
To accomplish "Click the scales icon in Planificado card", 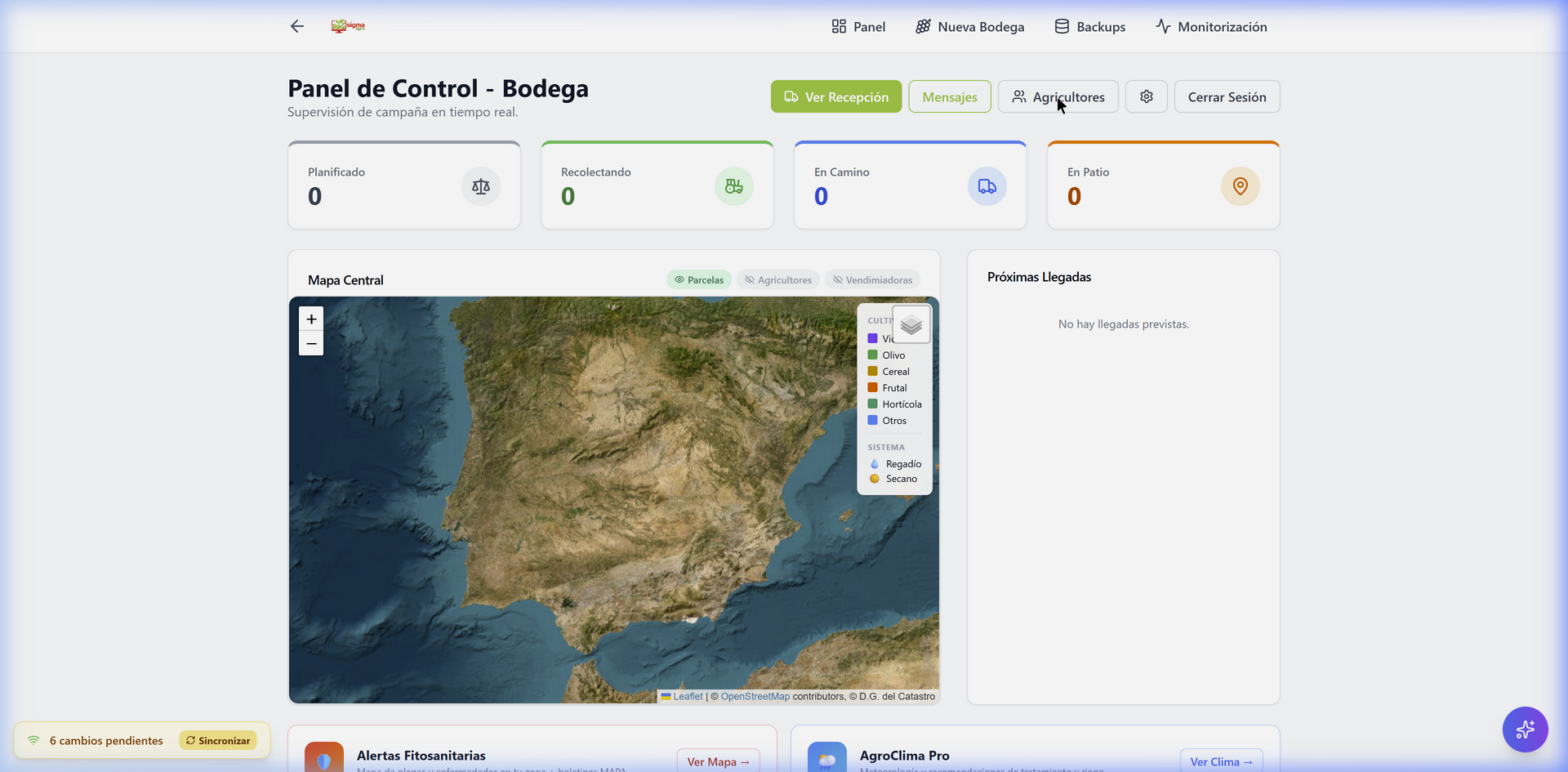I will click(x=481, y=186).
